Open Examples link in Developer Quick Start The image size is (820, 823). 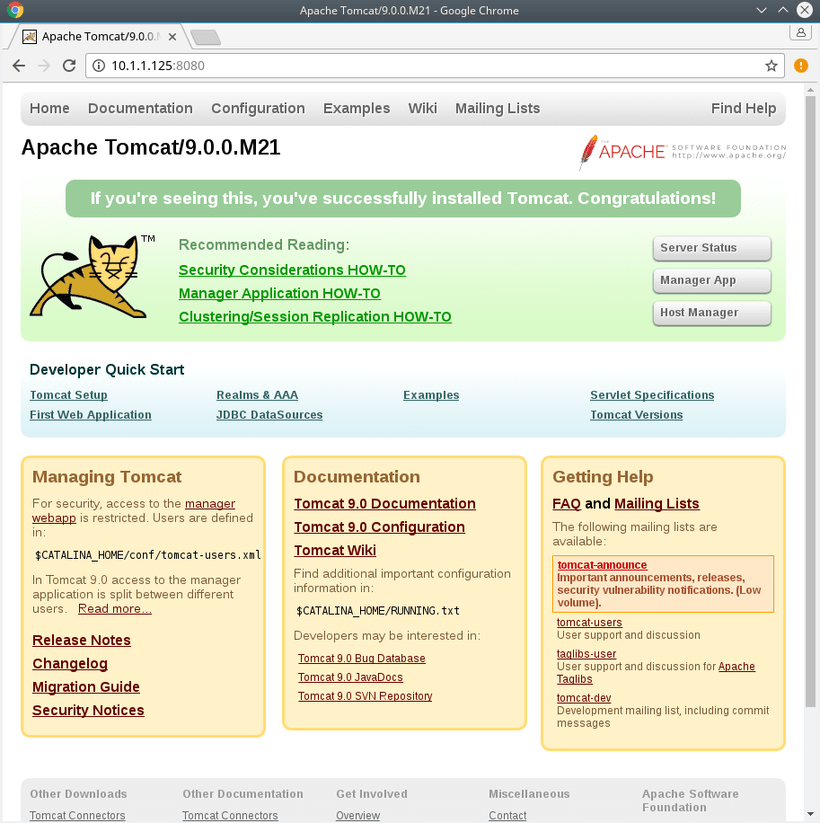tap(431, 395)
